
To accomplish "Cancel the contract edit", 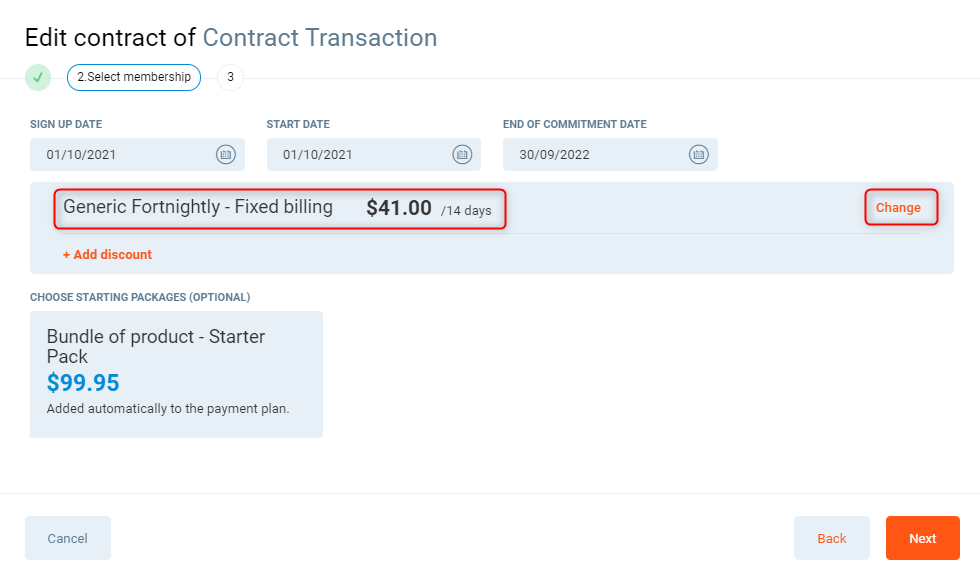I will pos(68,538).
